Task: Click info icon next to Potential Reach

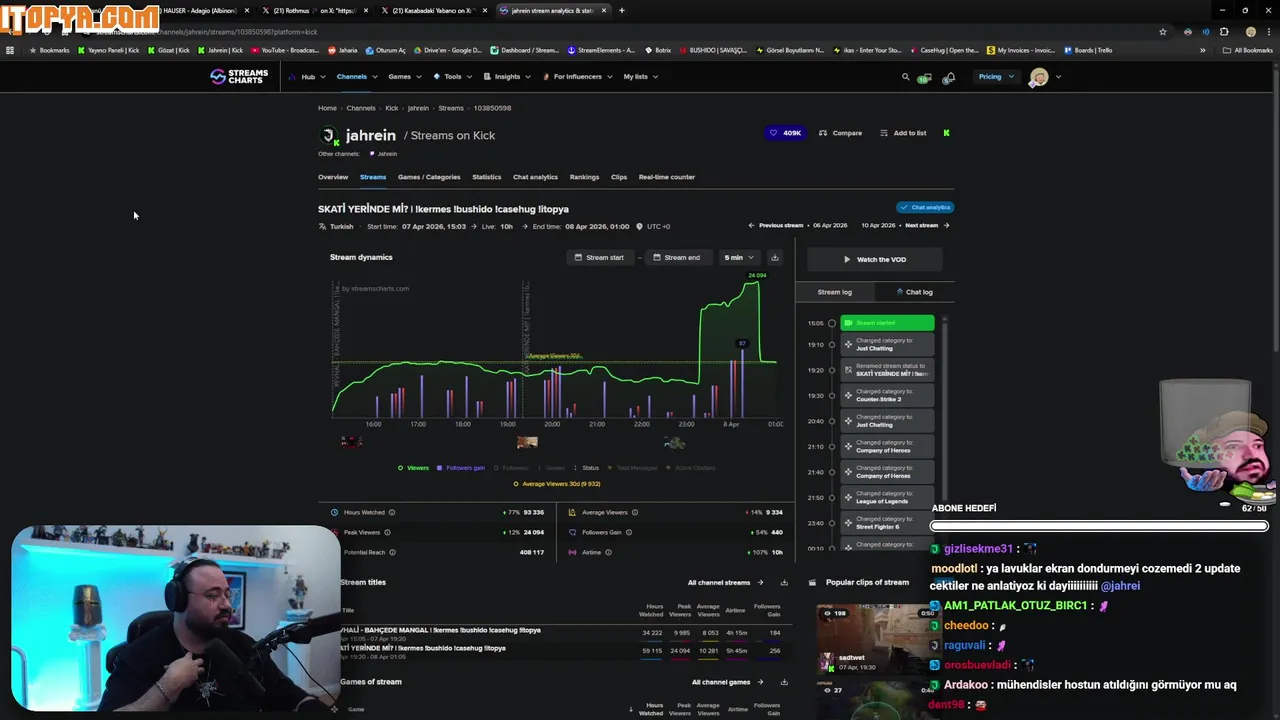Action: [392, 552]
